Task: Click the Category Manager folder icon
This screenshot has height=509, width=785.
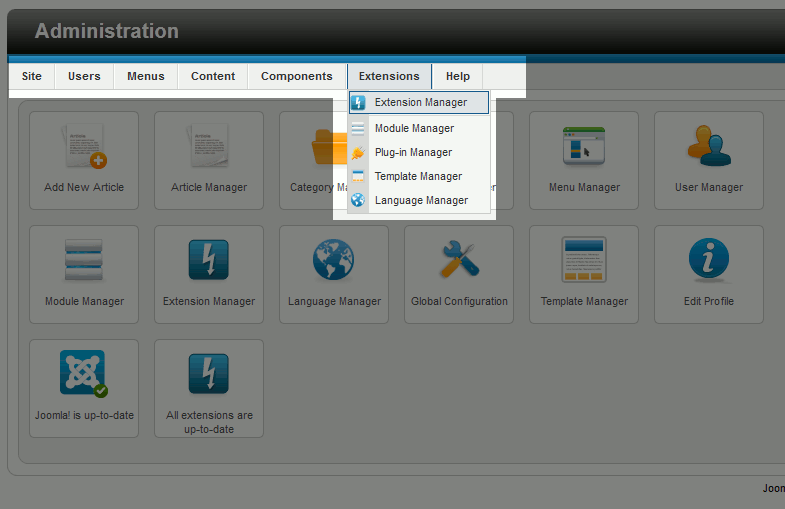Action: 329,147
